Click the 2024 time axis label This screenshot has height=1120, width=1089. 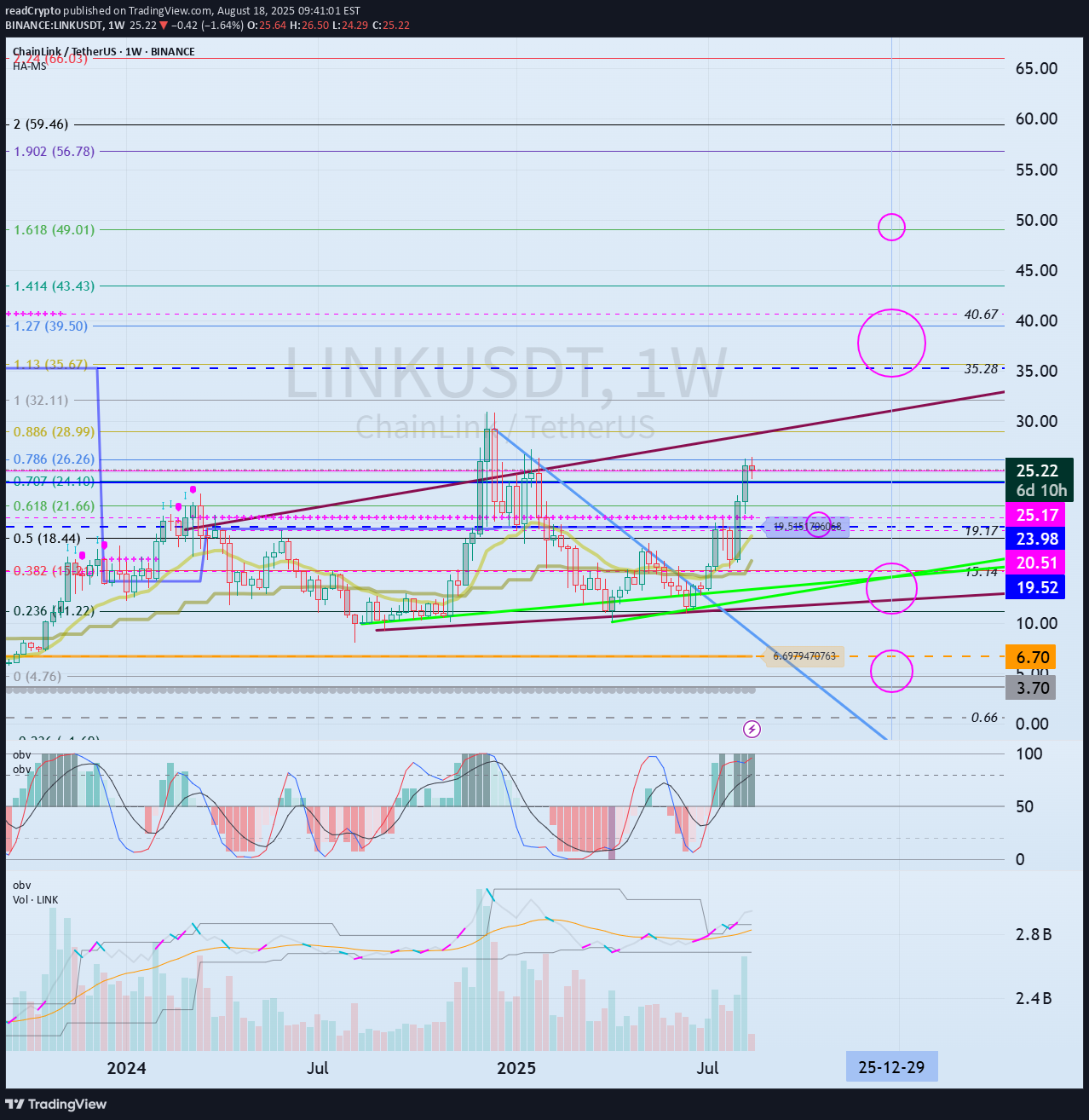pyautogui.click(x=126, y=1068)
